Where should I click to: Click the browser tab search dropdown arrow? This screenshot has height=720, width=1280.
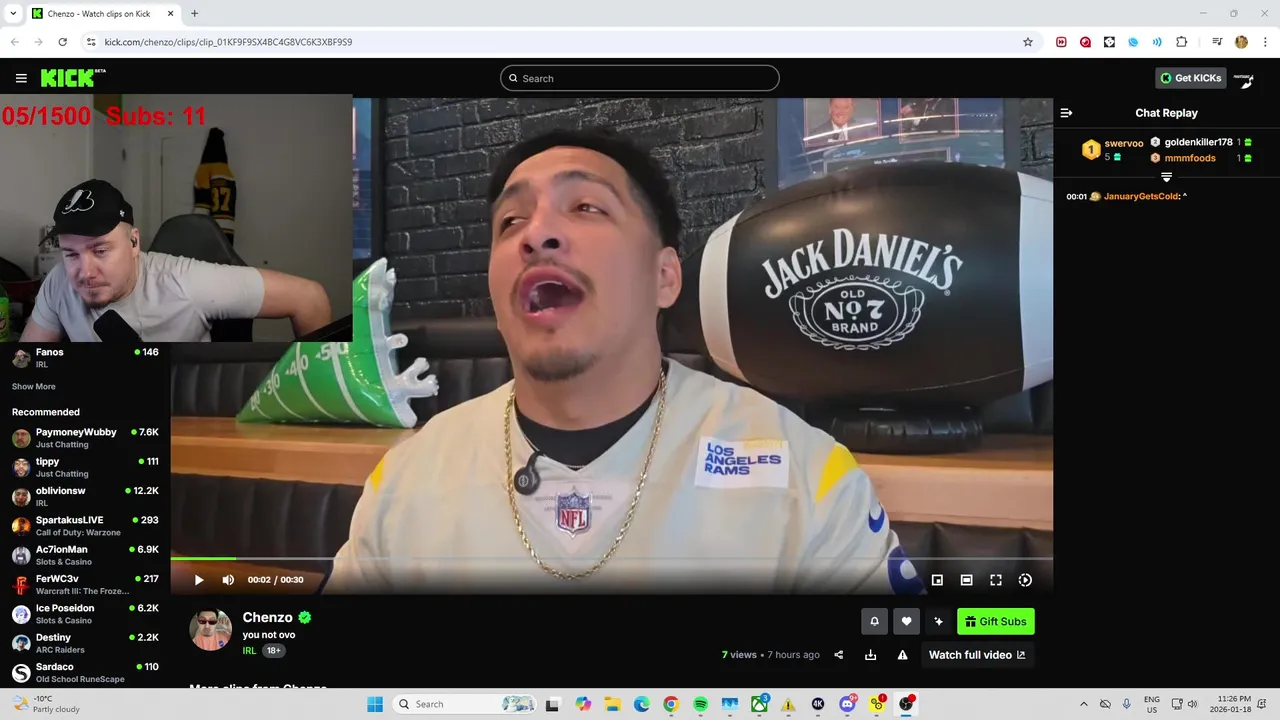point(13,13)
